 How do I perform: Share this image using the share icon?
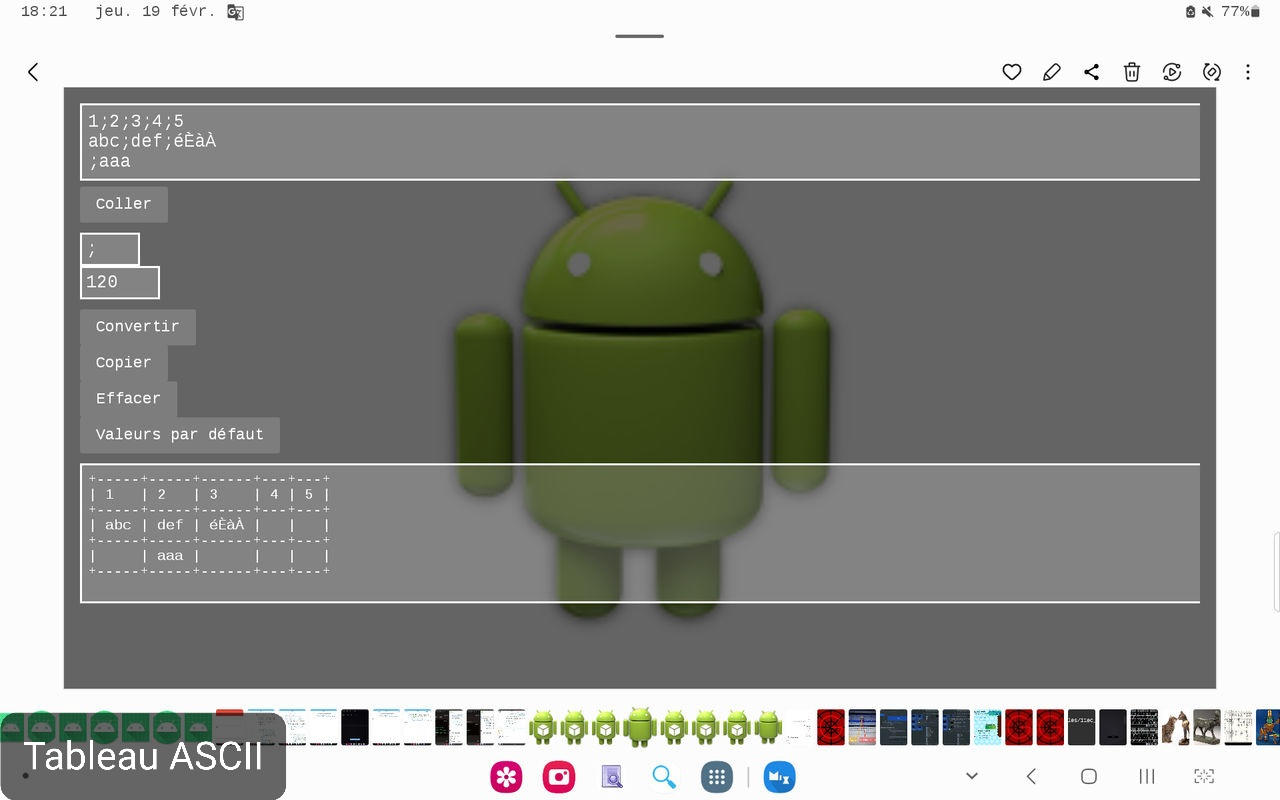[x=1091, y=72]
